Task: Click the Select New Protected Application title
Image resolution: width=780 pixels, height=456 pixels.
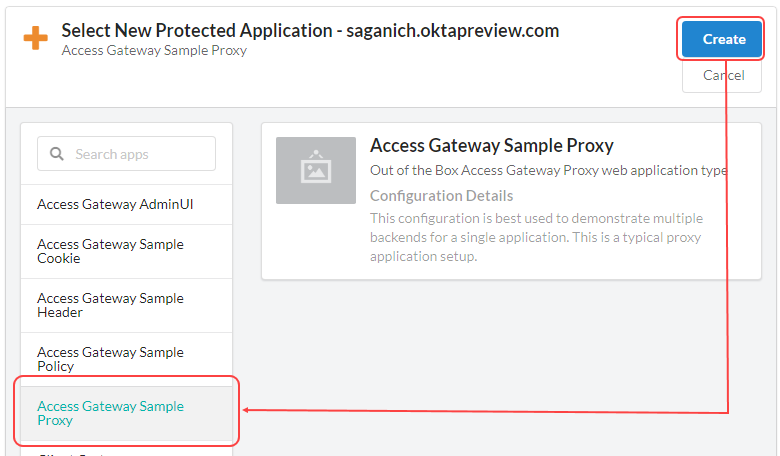Action: tap(198, 31)
